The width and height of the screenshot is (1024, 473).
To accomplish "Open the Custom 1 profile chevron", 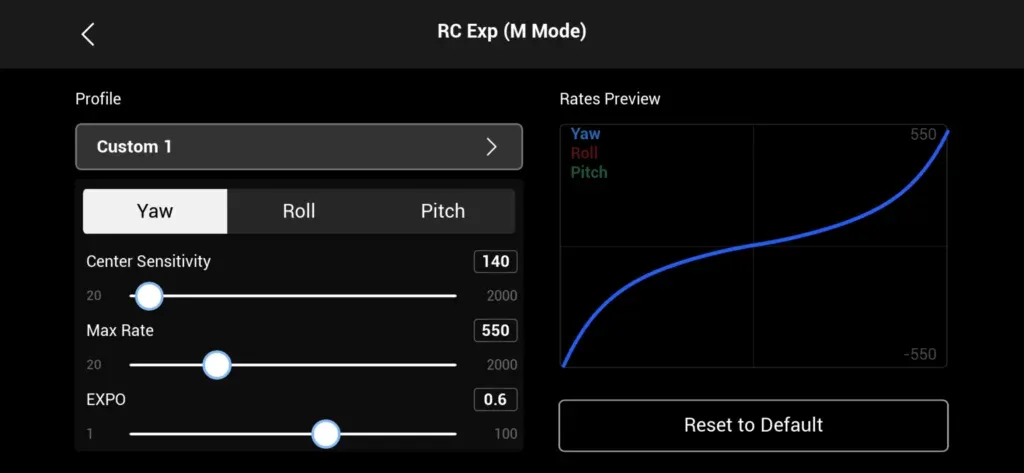I will (x=491, y=147).
